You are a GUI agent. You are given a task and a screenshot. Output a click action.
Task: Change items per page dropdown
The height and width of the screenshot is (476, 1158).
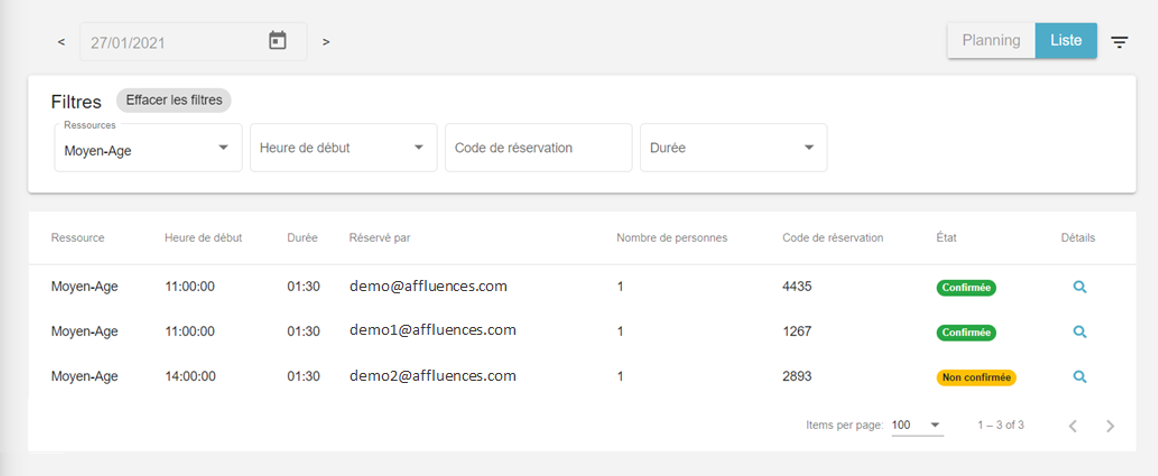pos(917,425)
